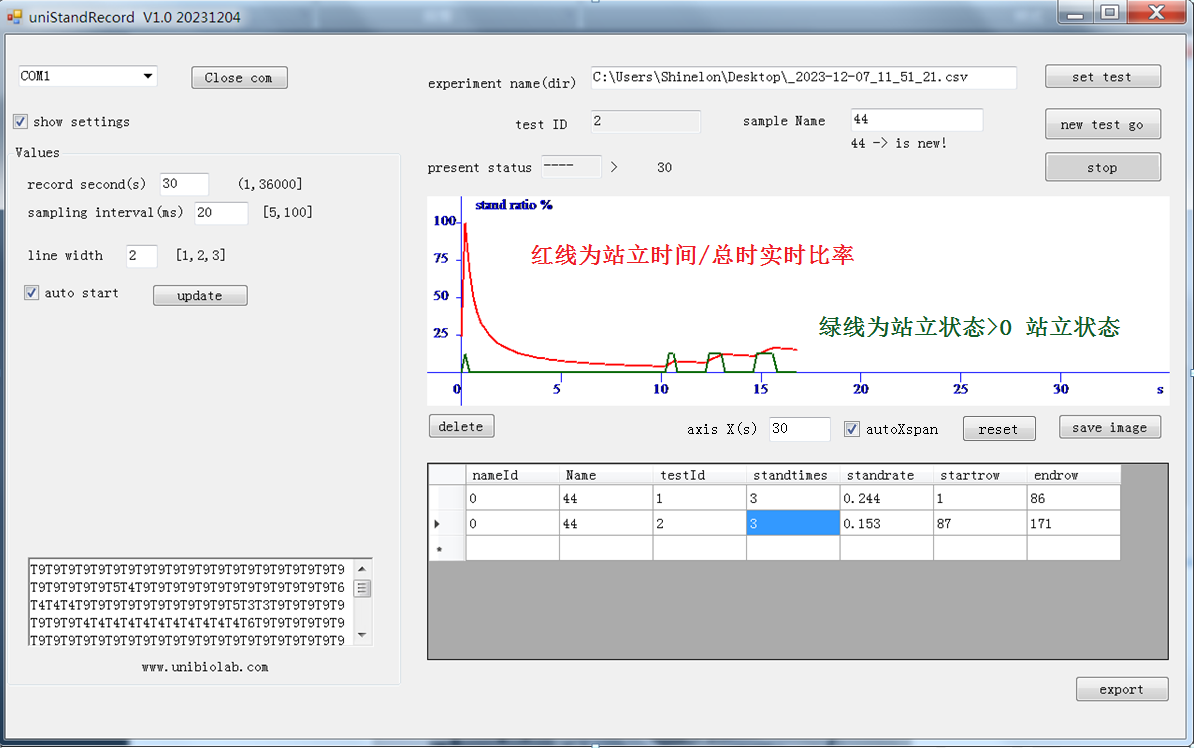
Task: Click the standrate column header
Action: 887,475
